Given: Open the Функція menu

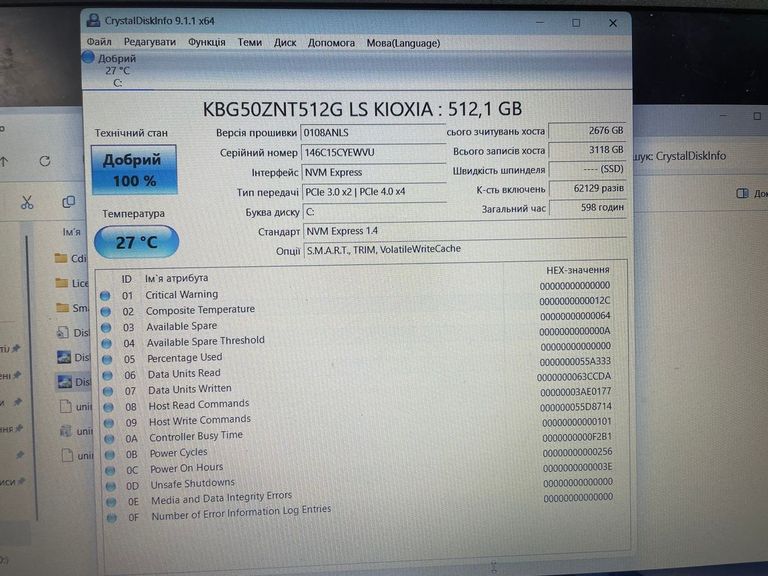Looking at the screenshot, I should (207, 42).
